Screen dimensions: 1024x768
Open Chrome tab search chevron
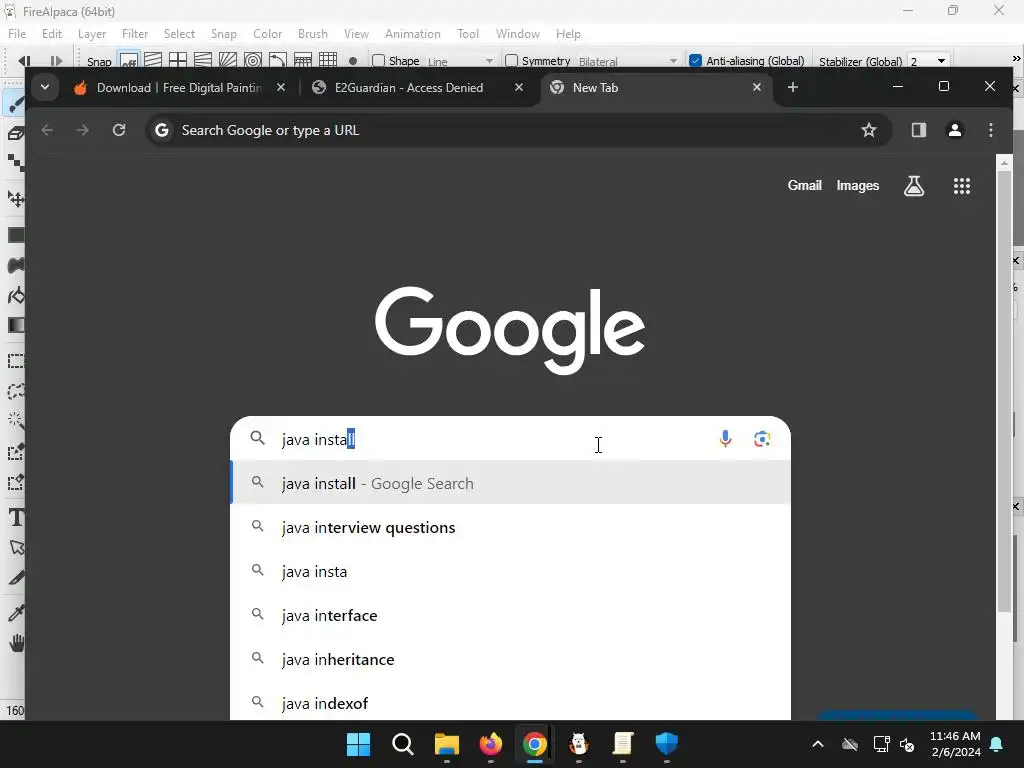click(x=44, y=87)
